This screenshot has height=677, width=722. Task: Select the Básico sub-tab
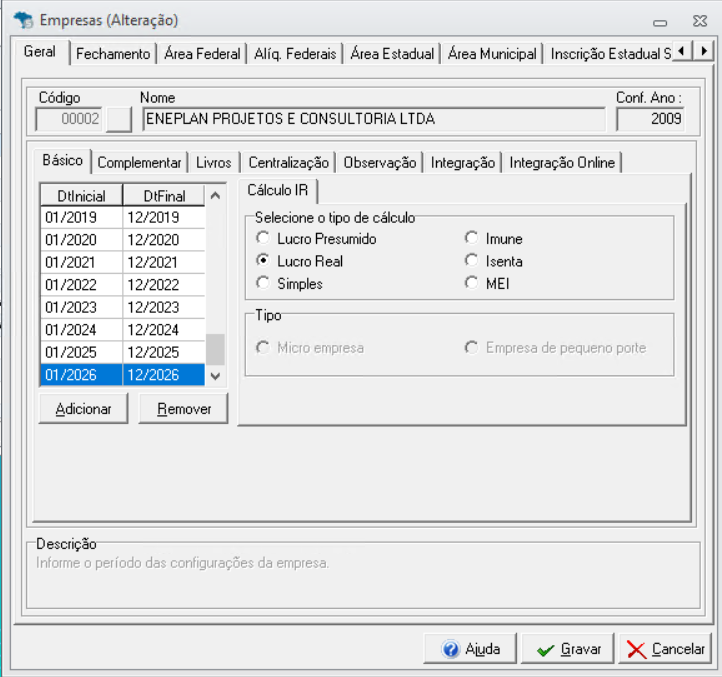63,160
